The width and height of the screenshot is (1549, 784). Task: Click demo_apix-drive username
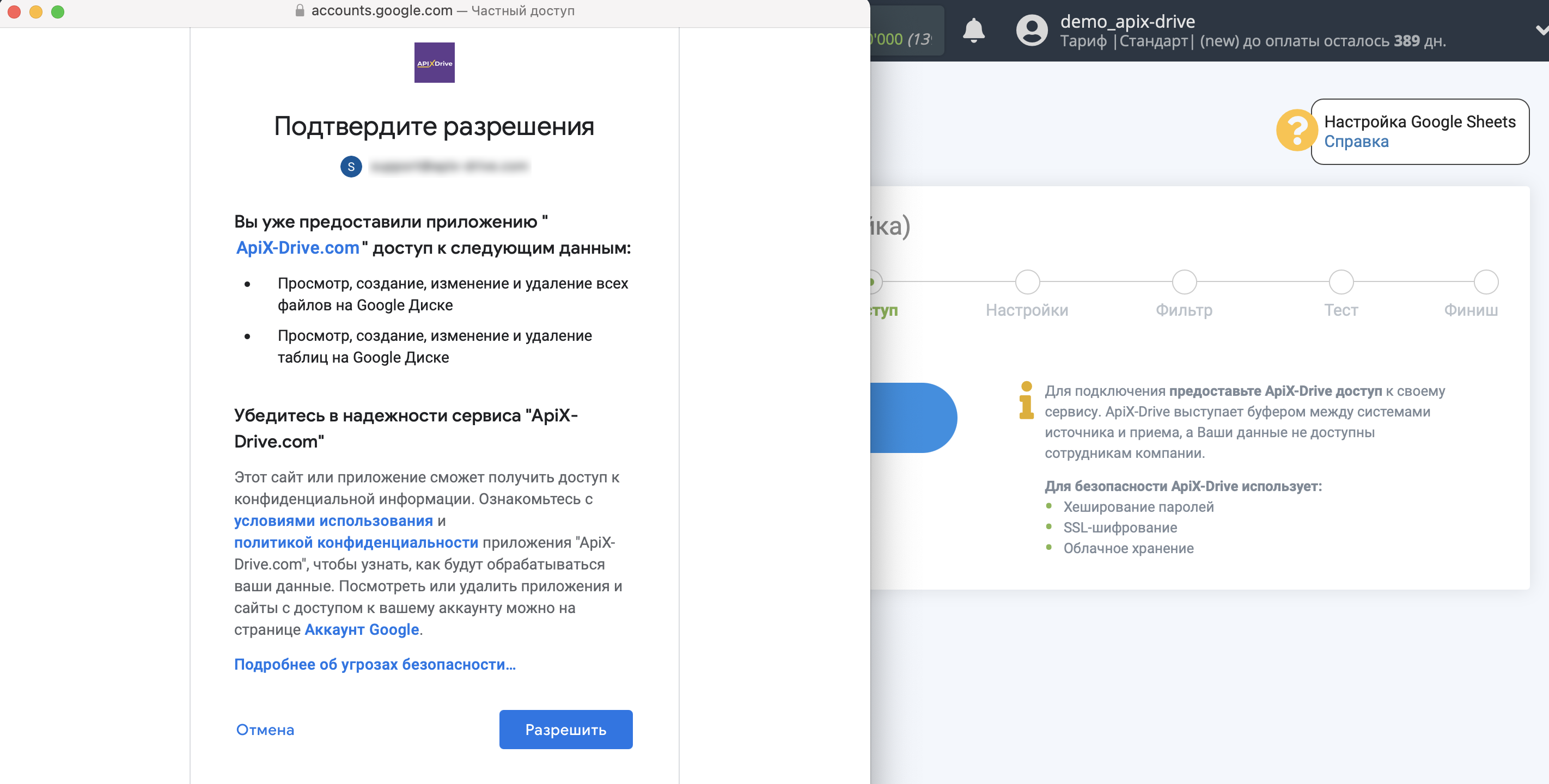(1127, 22)
